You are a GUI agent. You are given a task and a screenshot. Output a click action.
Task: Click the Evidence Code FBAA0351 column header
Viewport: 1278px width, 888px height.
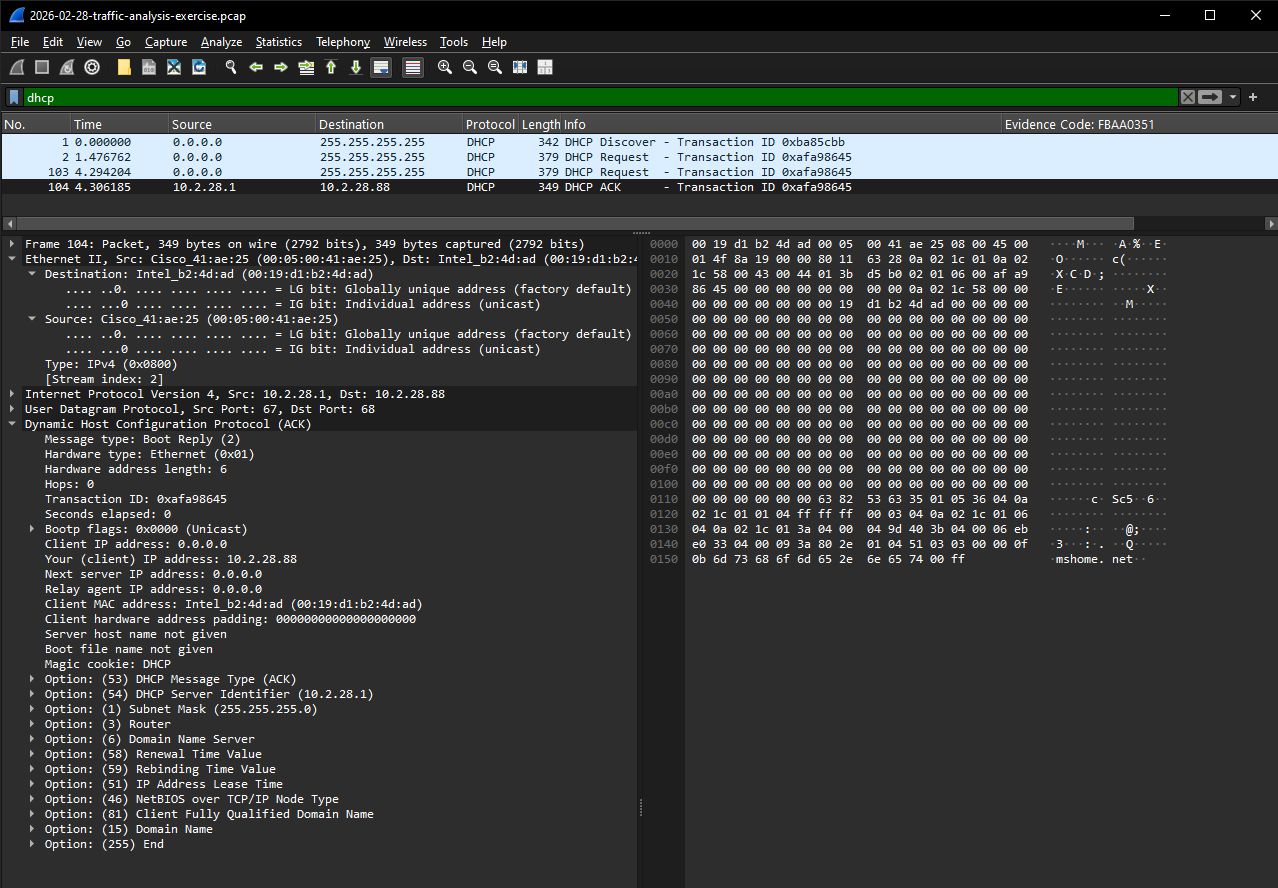coord(1139,124)
